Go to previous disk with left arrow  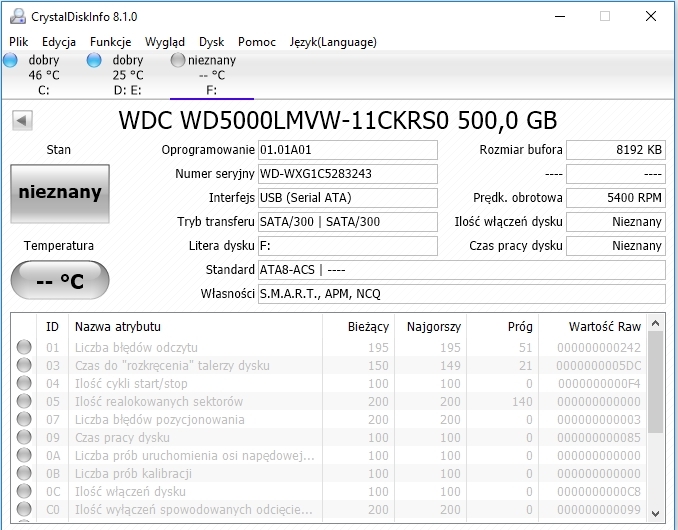coord(22,120)
